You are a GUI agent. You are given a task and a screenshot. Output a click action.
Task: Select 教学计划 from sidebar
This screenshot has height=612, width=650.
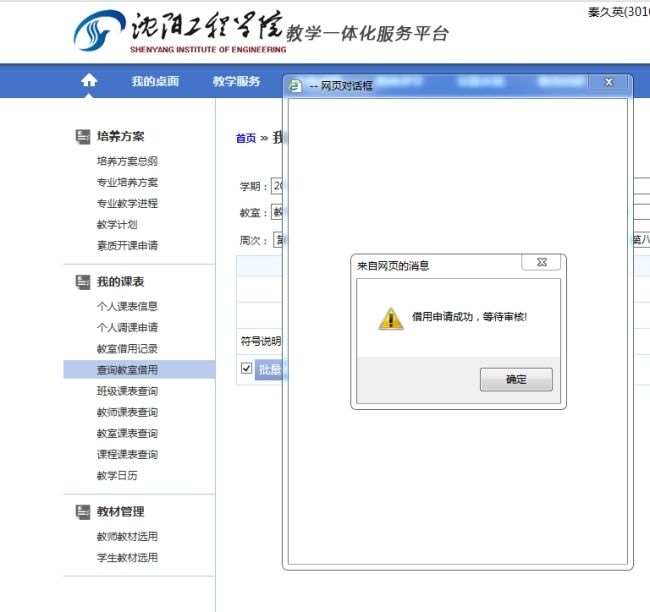click(117, 225)
